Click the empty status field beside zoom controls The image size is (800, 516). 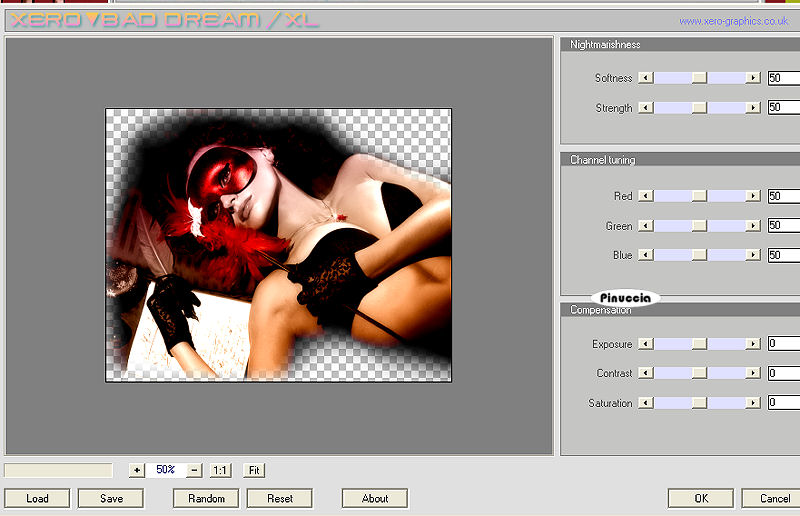pyautogui.click(x=58, y=470)
